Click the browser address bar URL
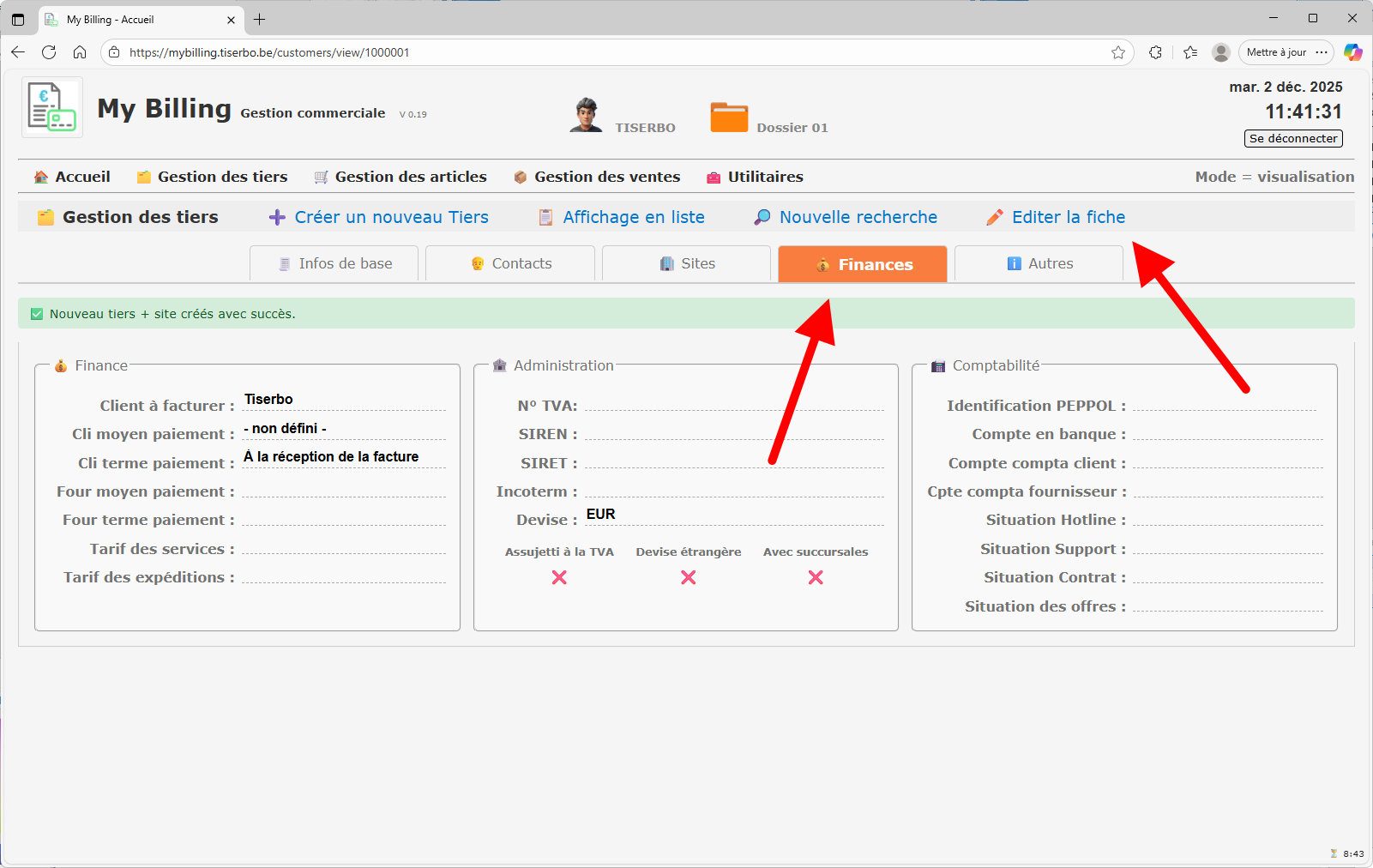This screenshot has height=868, width=1373. [x=269, y=52]
